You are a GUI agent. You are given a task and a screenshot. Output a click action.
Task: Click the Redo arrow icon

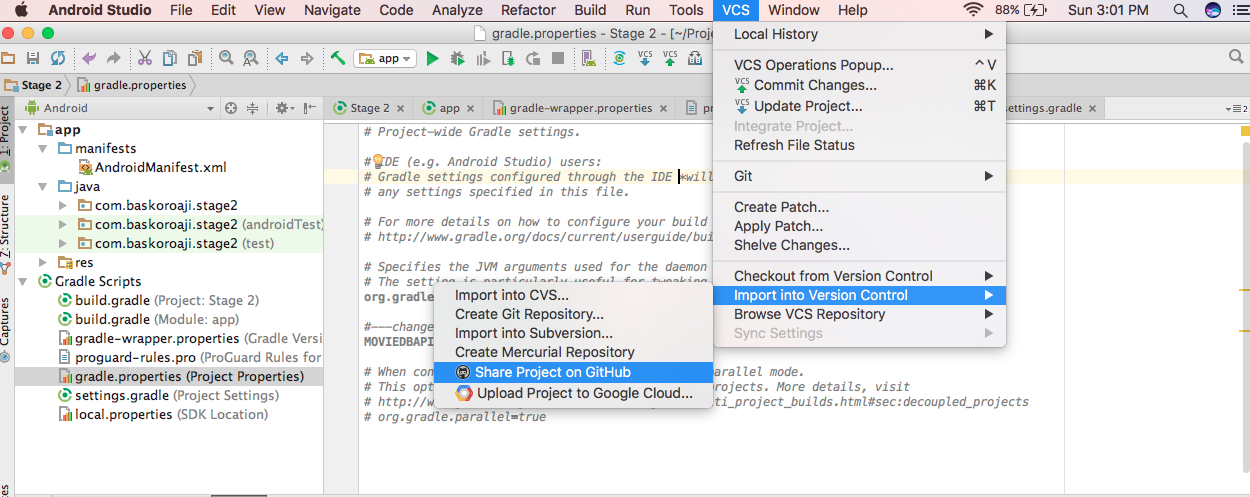pyautogui.click(x=114, y=59)
